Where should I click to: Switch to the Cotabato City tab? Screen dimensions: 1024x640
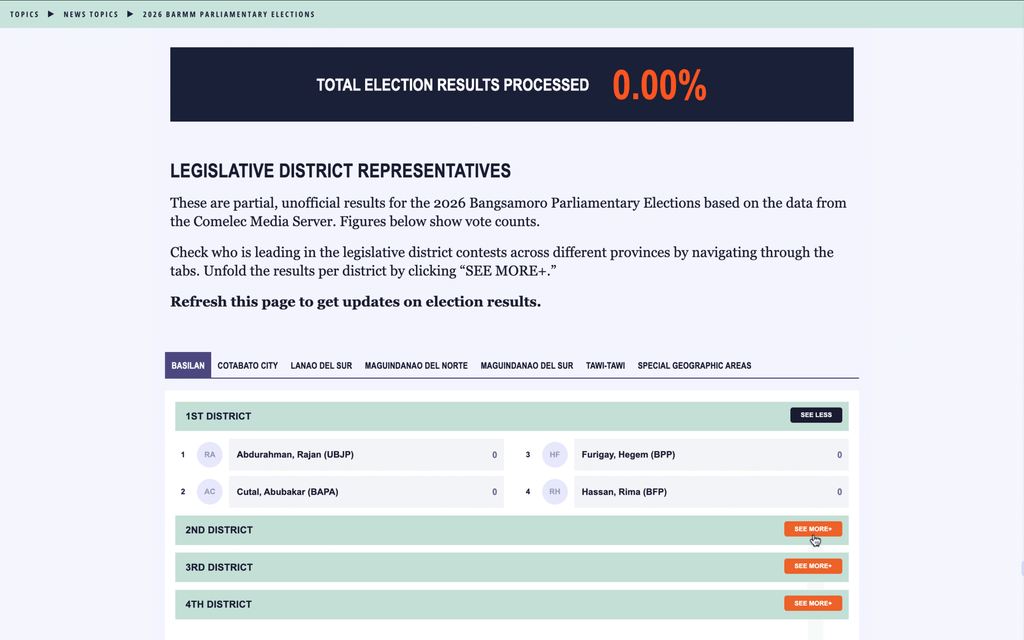tap(248, 366)
